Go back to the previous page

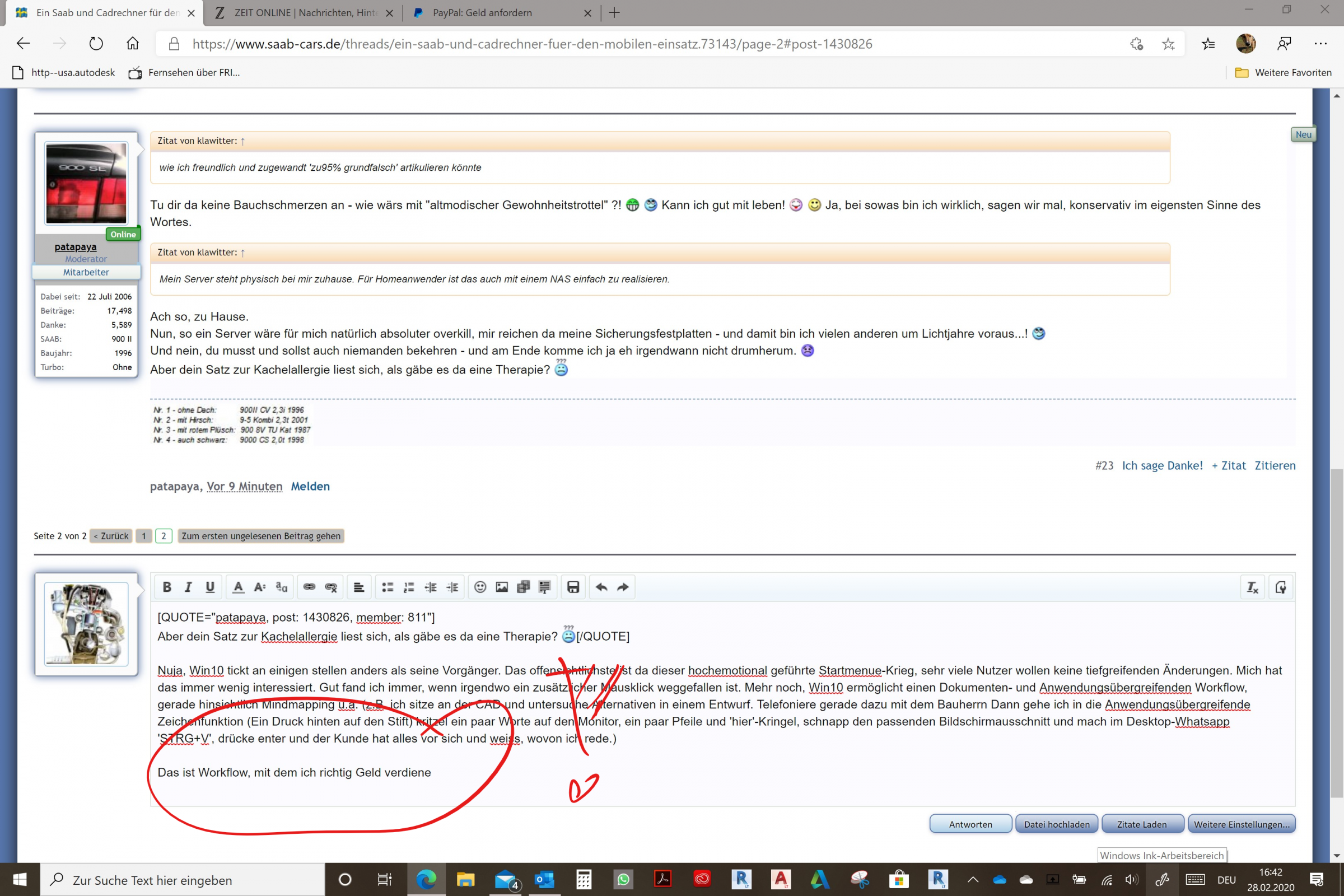pyautogui.click(x=23, y=44)
